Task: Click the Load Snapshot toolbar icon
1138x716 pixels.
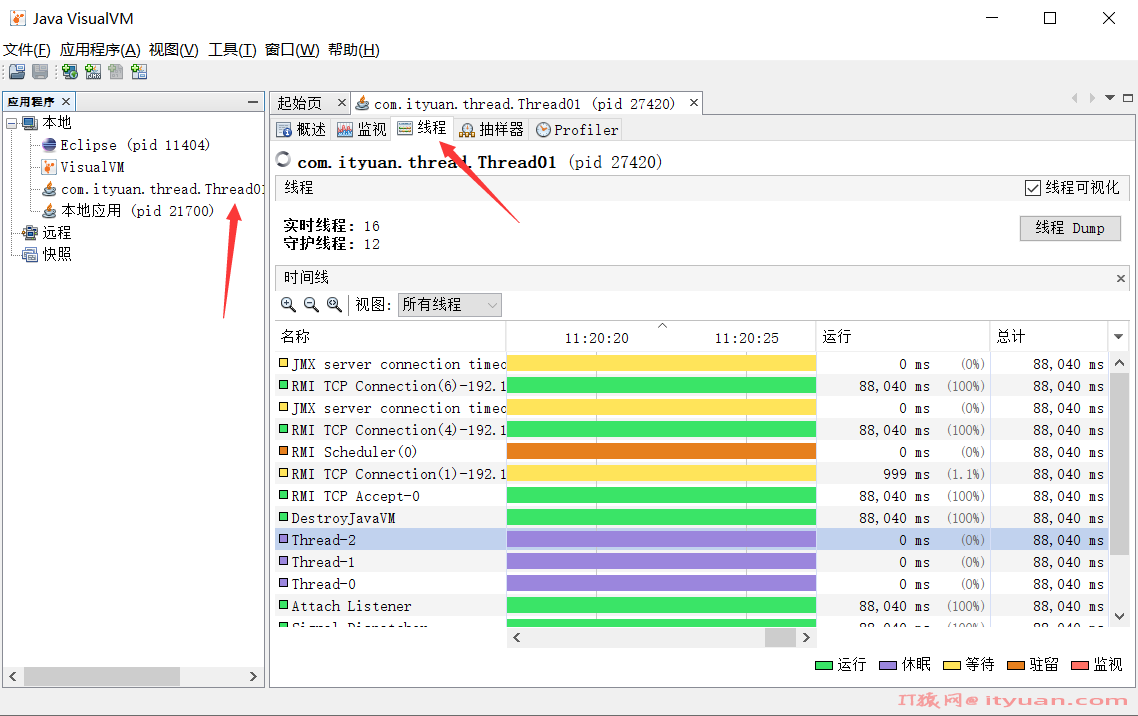Action: [x=17, y=72]
